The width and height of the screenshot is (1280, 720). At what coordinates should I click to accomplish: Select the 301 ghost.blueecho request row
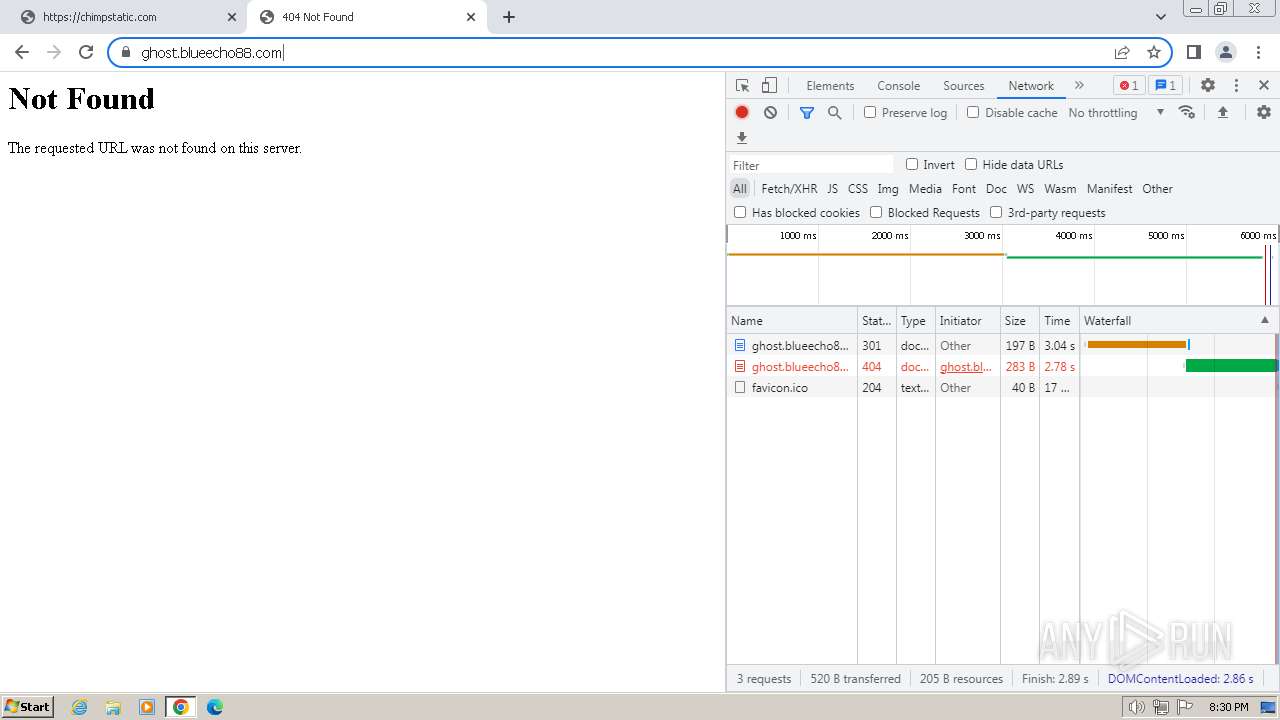click(1002, 345)
